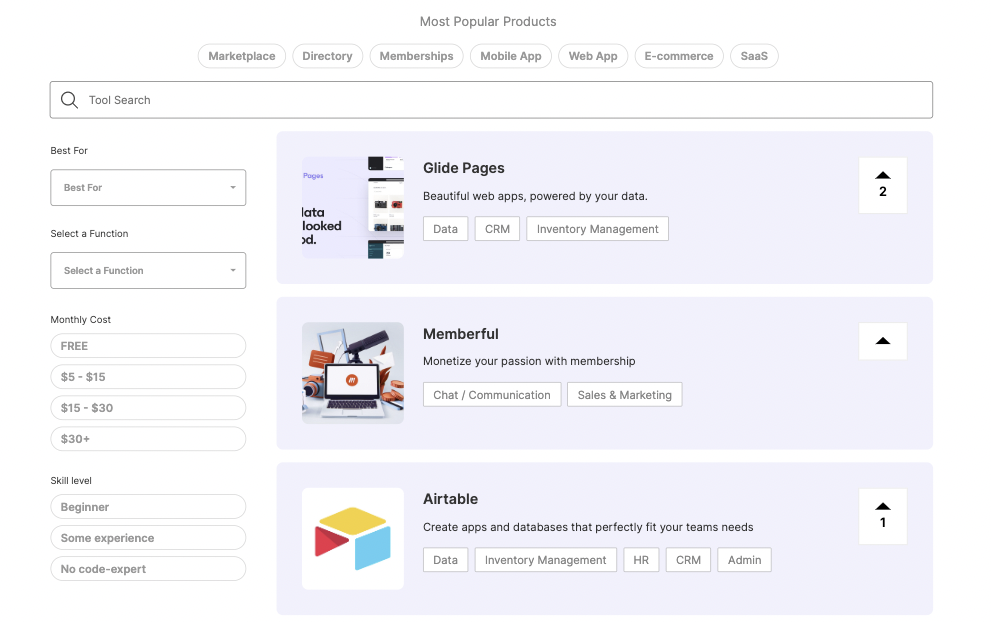Click the Sales & Marketing tag
This screenshot has height=622, width=991.
624,394
